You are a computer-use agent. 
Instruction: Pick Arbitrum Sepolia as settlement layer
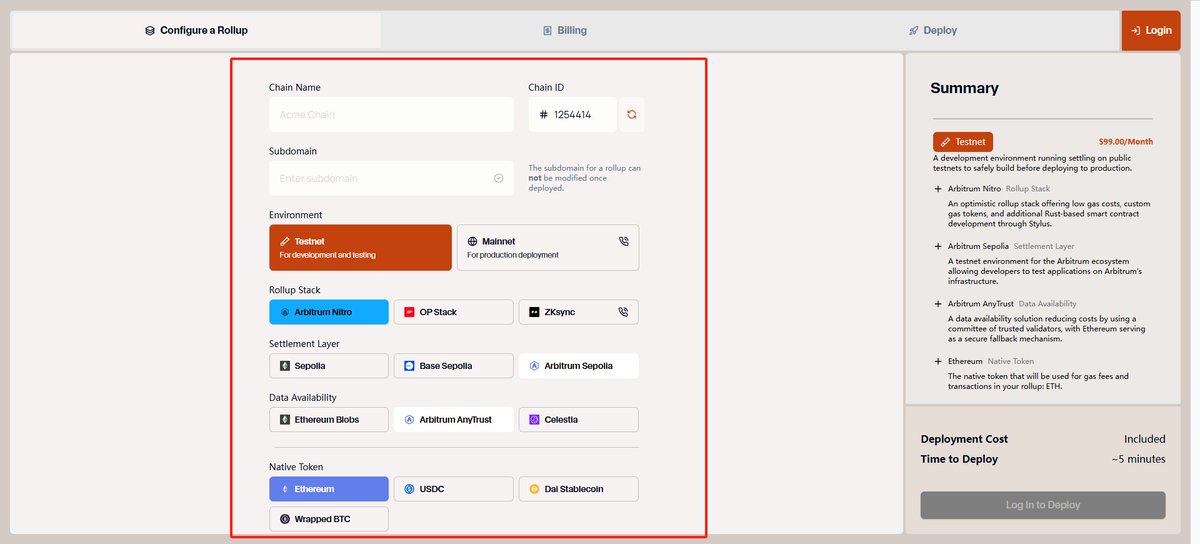coord(578,366)
